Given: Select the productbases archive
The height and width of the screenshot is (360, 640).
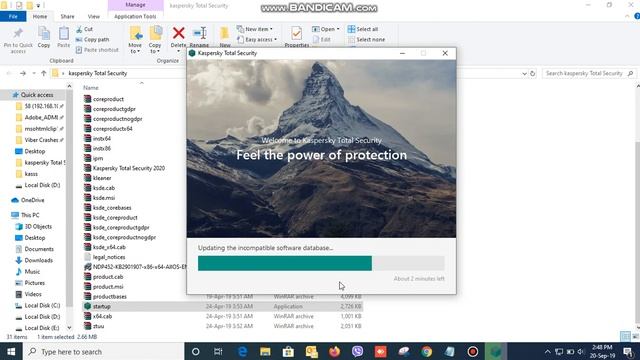Looking at the screenshot, I should coord(109,297).
